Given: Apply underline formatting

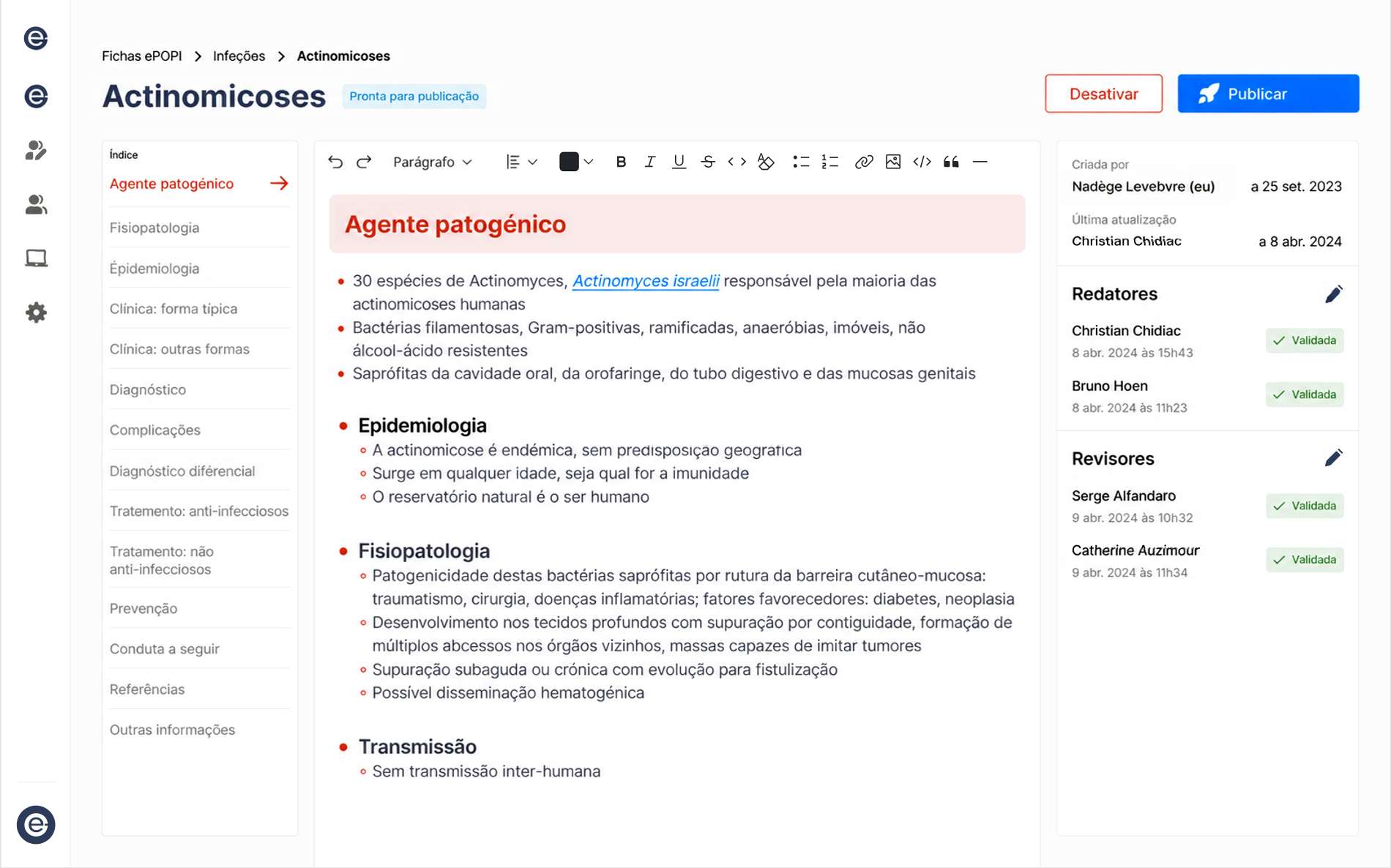Looking at the screenshot, I should click(x=679, y=162).
